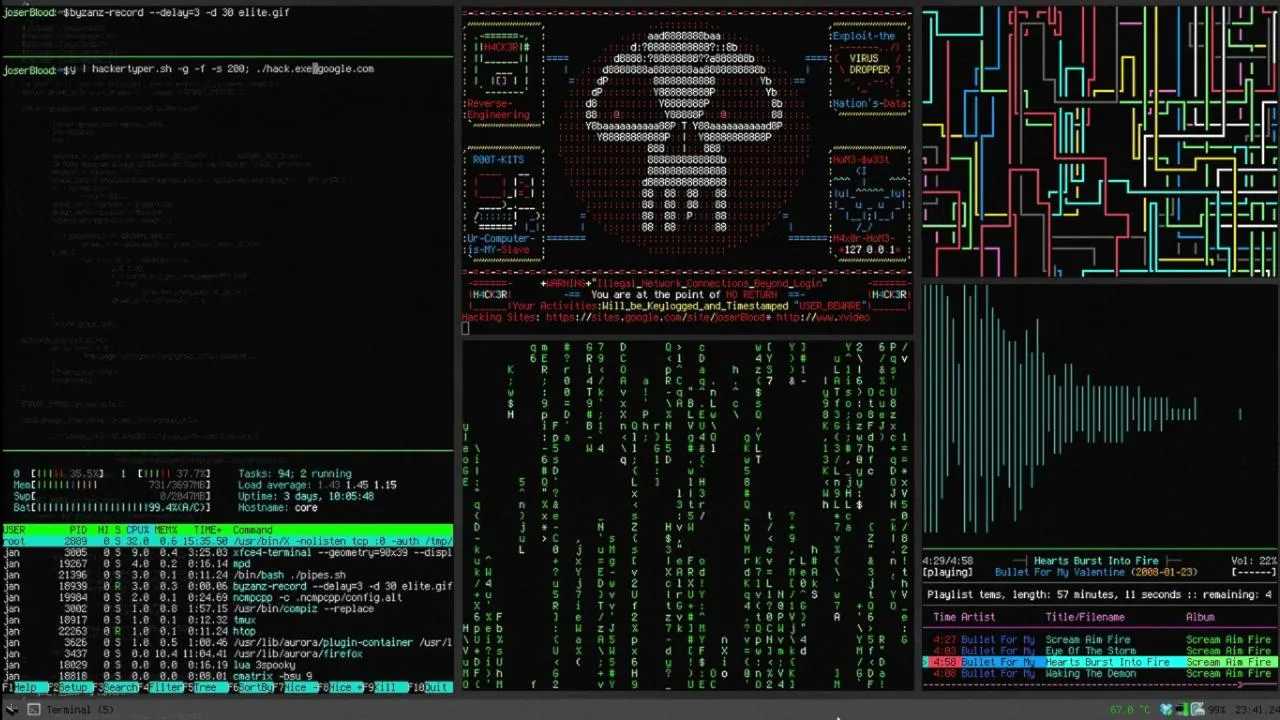Select the mpd process row in htop
This screenshot has width=1280, height=720.
(227, 563)
